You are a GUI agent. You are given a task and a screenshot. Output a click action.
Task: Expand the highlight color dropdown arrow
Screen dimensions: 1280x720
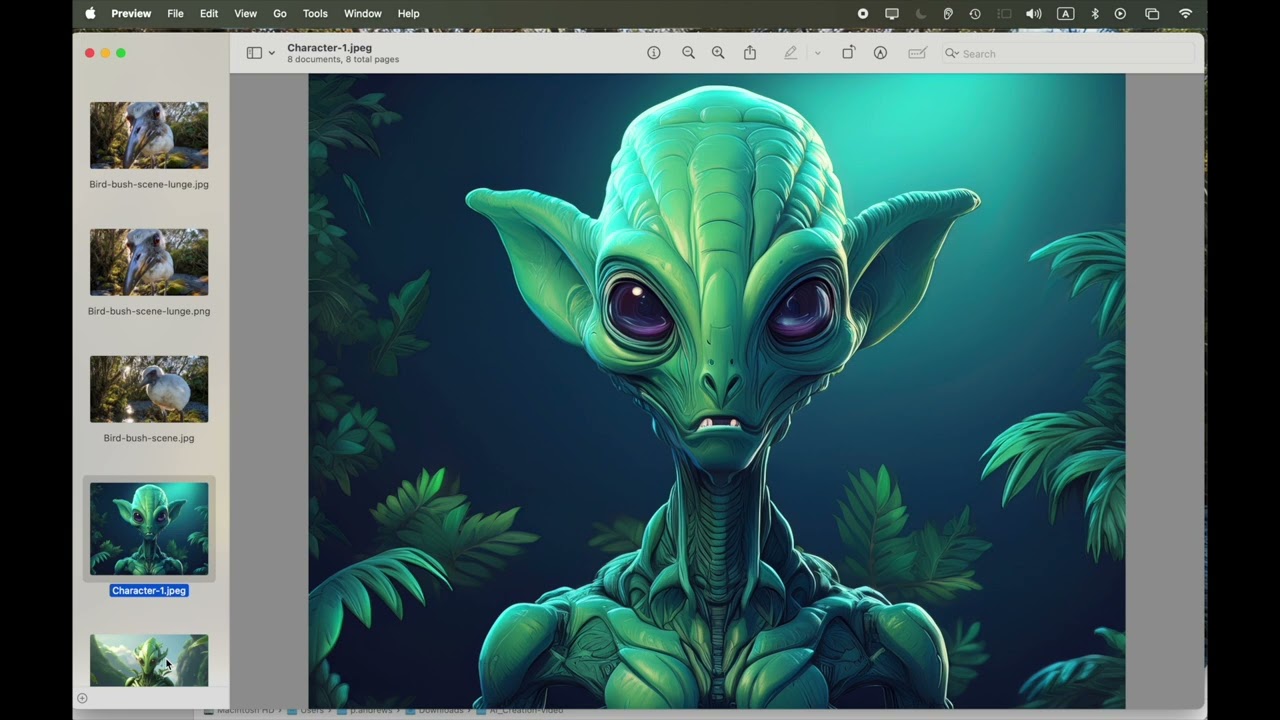(817, 53)
